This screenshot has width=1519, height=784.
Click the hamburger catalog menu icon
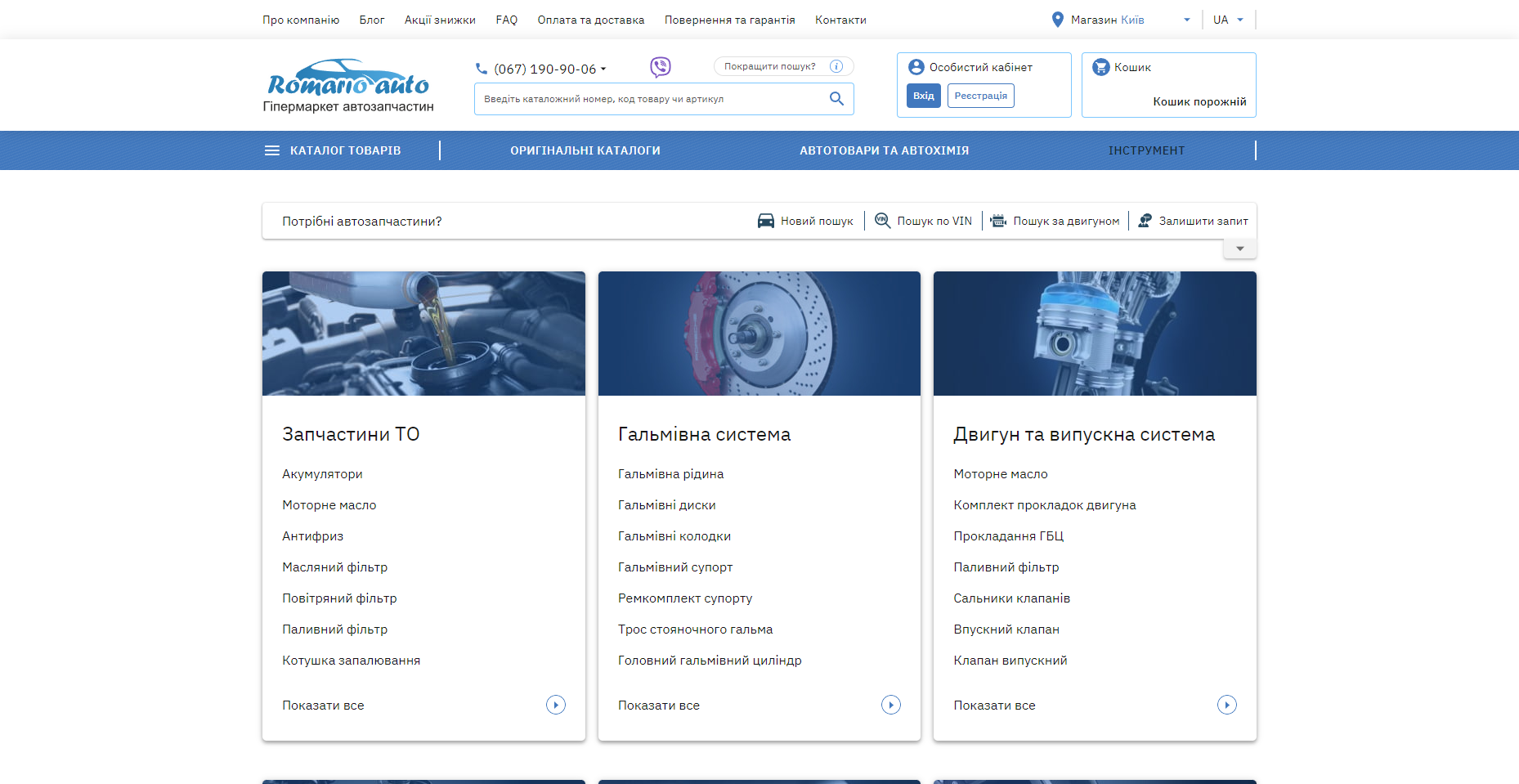(x=272, y=150)
